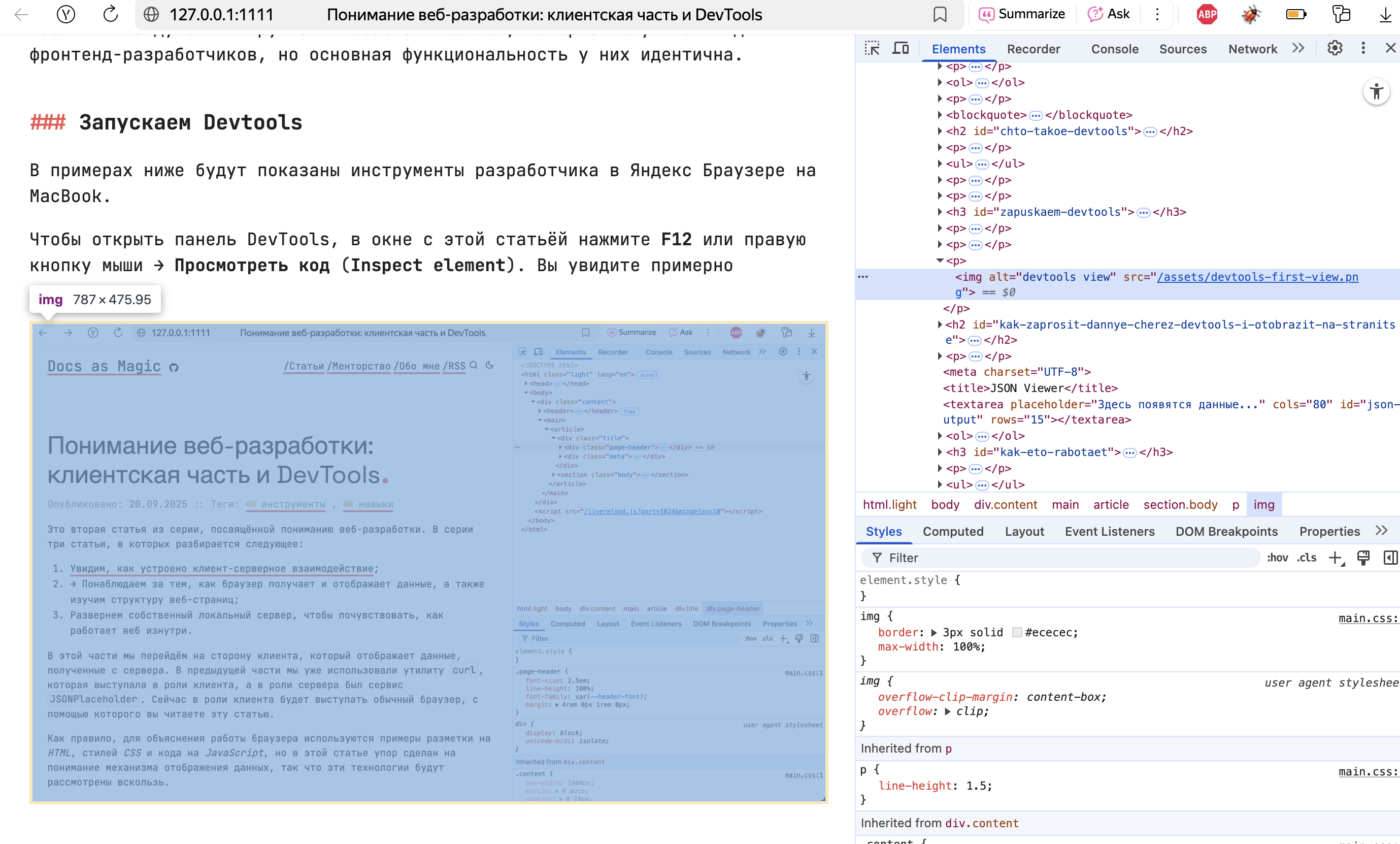Expand the h3 zapuskaem-devtools node
This screenshot has height=844, width=1400.
(940, 212)
